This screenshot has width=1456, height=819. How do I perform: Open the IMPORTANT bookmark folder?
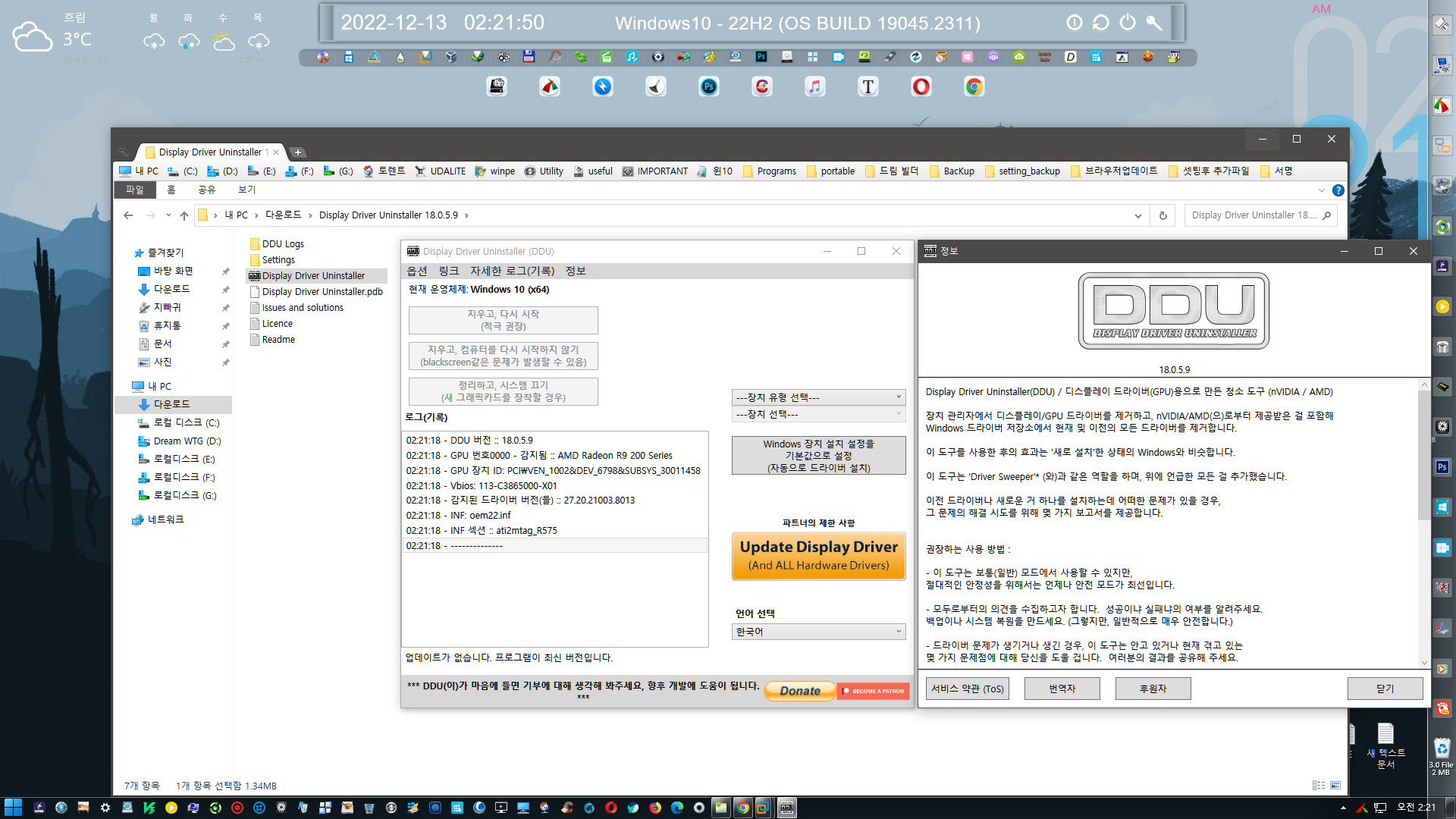point(654,171)
